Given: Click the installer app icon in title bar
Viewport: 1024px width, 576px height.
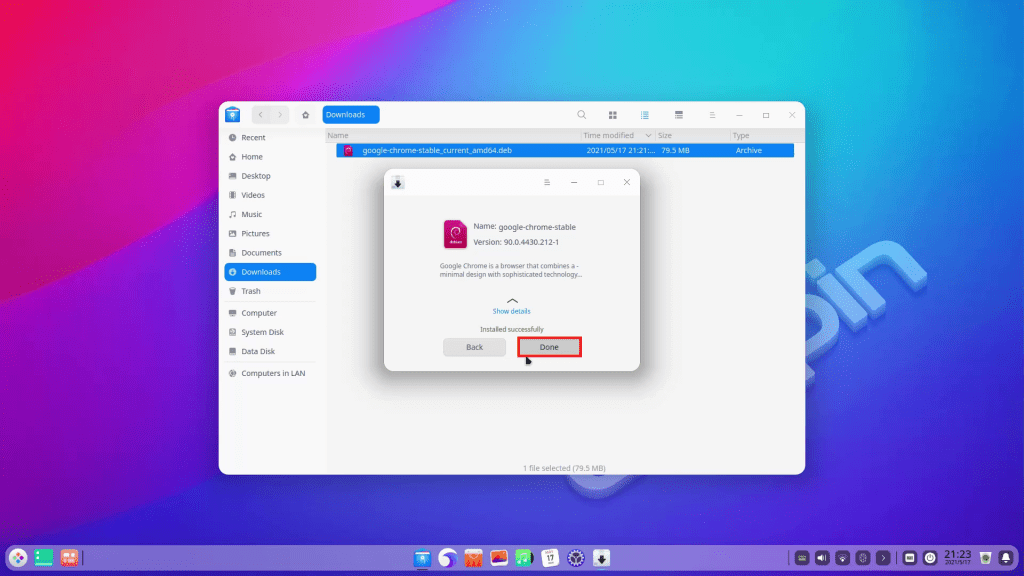Looking at the screenshot, I should [398, 183].
